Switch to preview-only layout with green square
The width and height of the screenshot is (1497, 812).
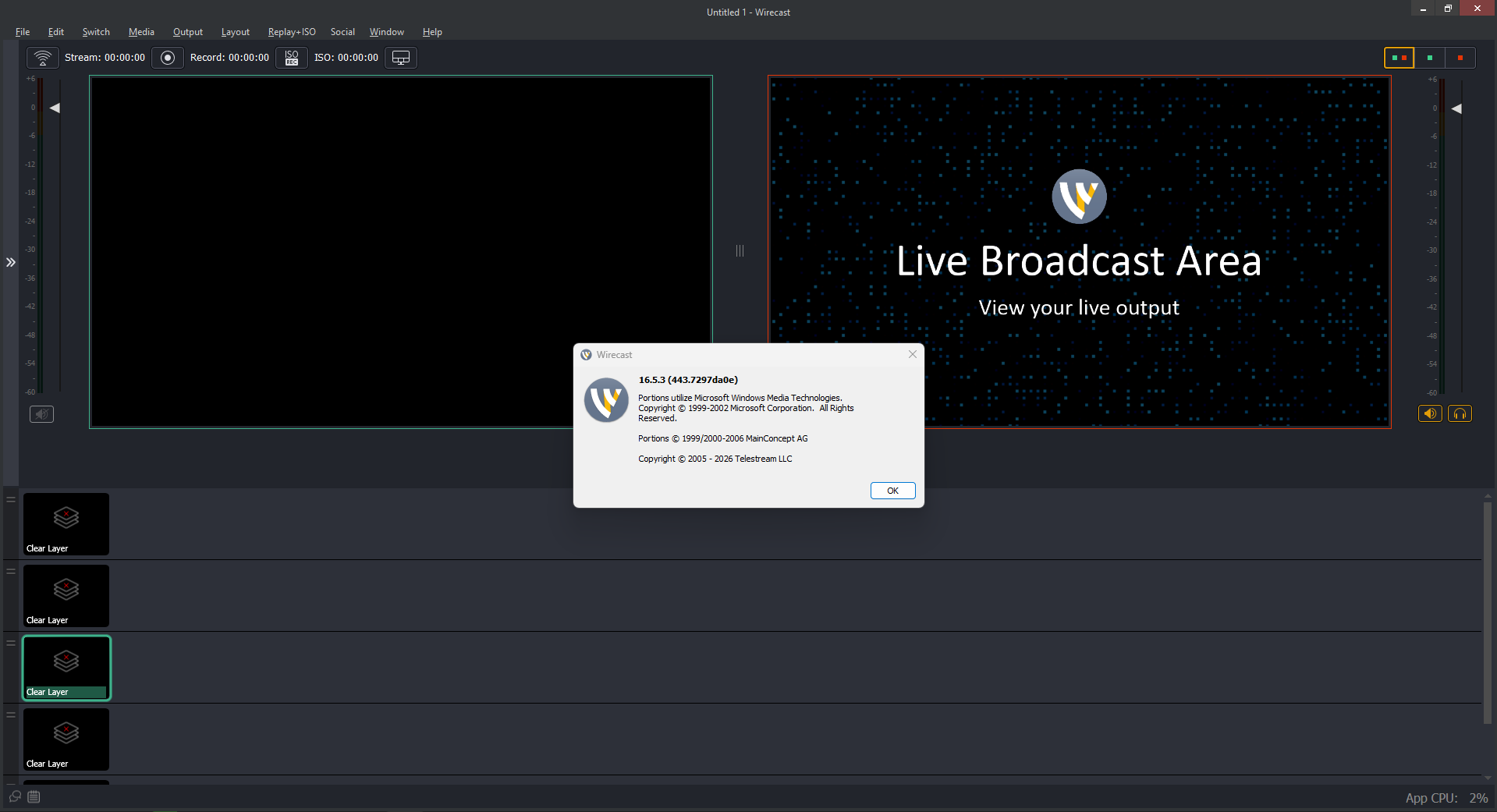tap(1429, 58)
